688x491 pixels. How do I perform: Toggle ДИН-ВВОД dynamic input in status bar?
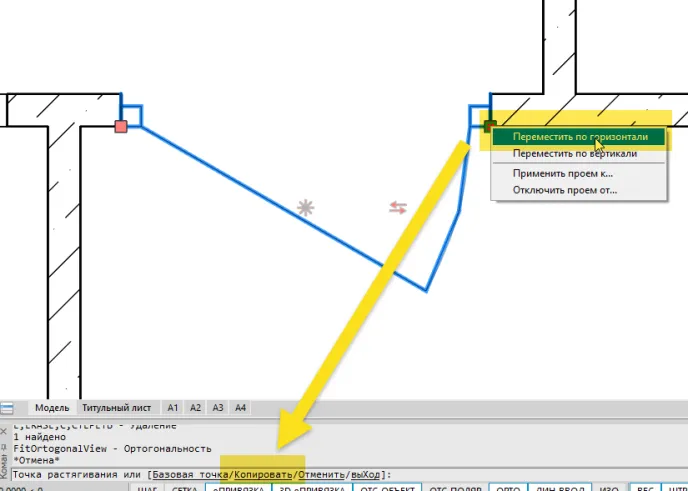560,488
